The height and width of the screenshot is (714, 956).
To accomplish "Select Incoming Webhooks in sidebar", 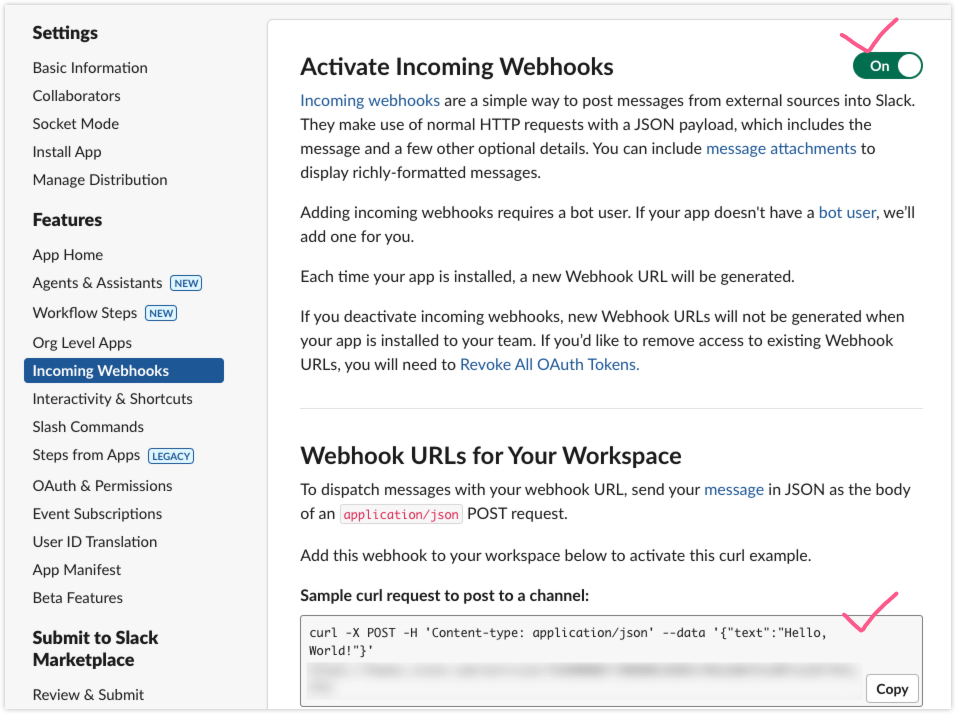I will (124, 371).
